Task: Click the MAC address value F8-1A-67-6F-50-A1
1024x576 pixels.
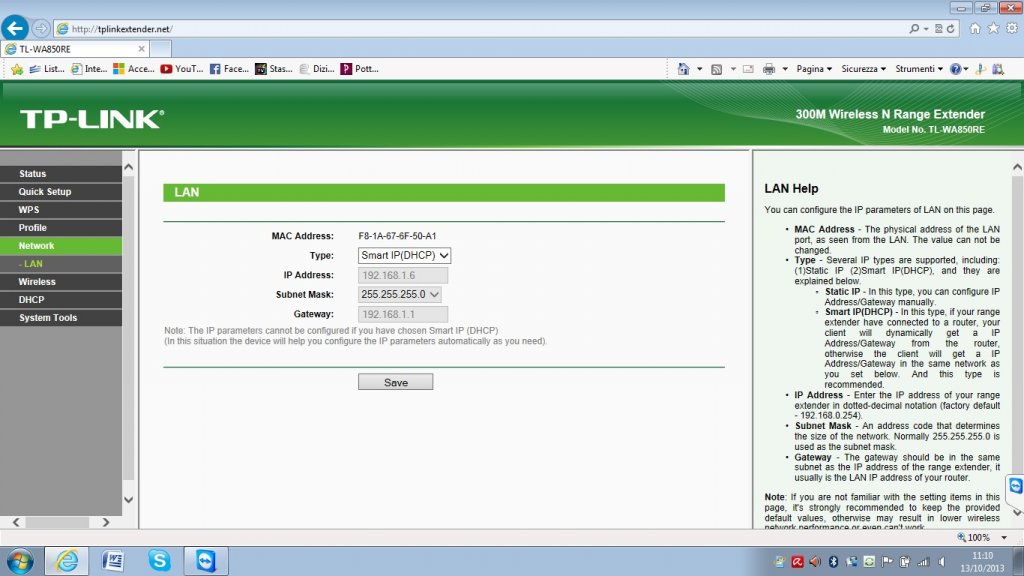Action: click(x=397, y=236)
